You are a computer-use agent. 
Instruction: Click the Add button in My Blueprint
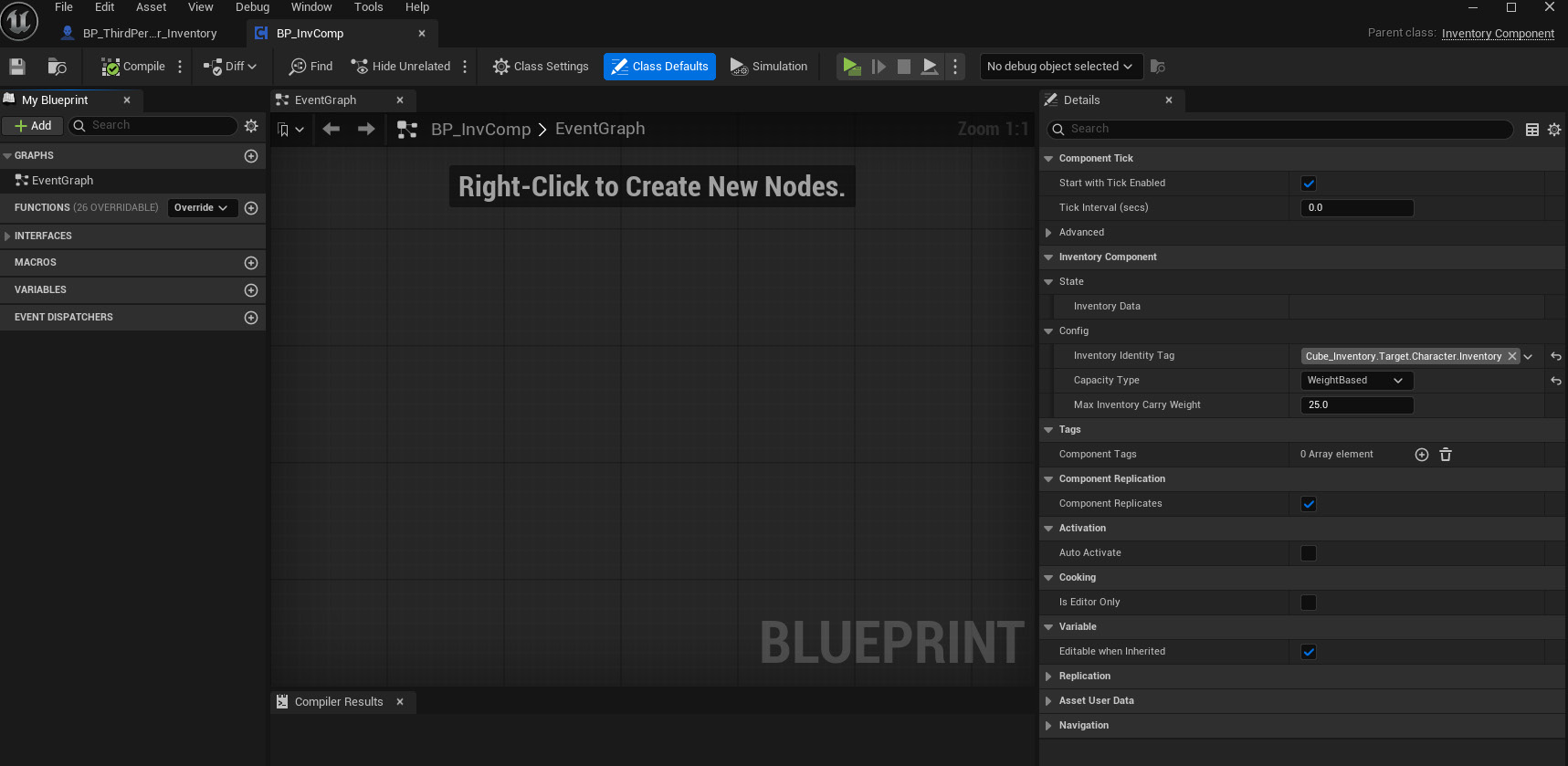[33, 126]
